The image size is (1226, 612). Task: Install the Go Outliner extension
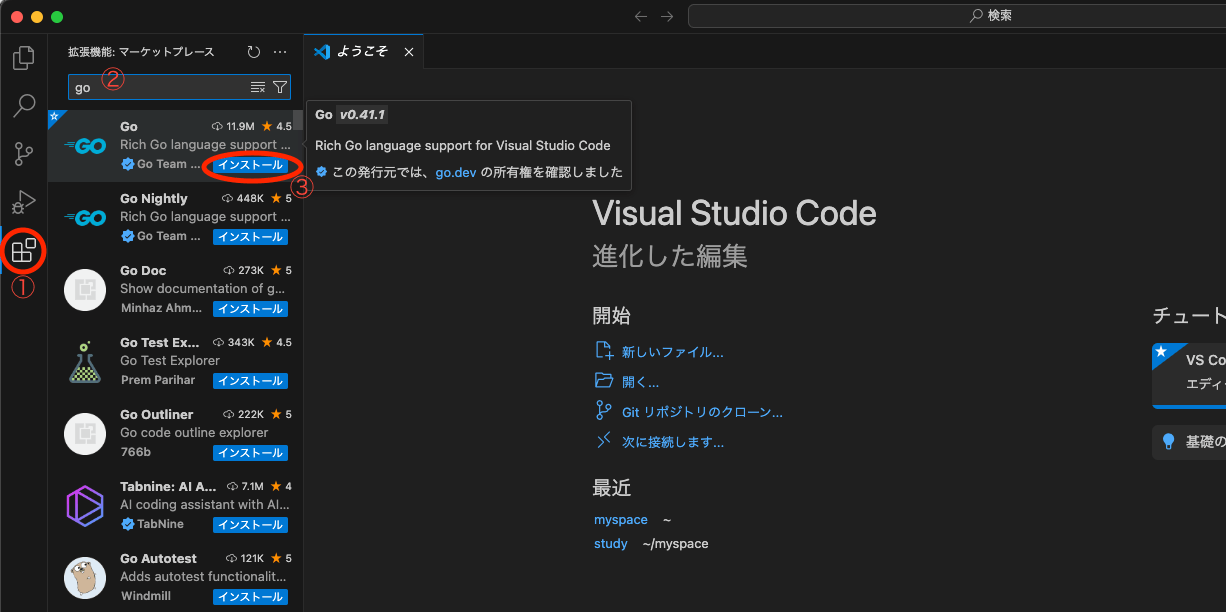(250, 453)
